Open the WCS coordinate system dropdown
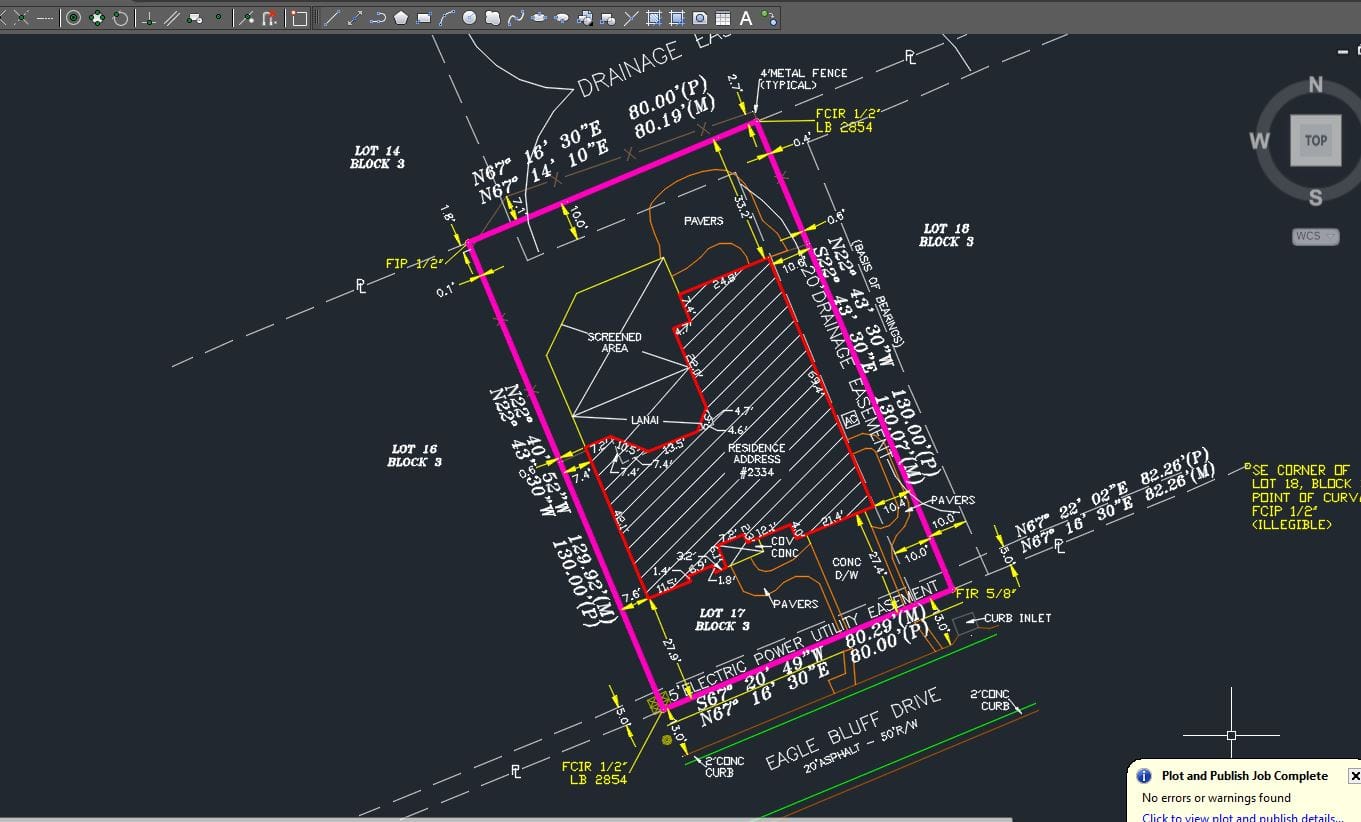This screenshot has width=1361, height=822. pyautogui.click(x=1314, y=237)
